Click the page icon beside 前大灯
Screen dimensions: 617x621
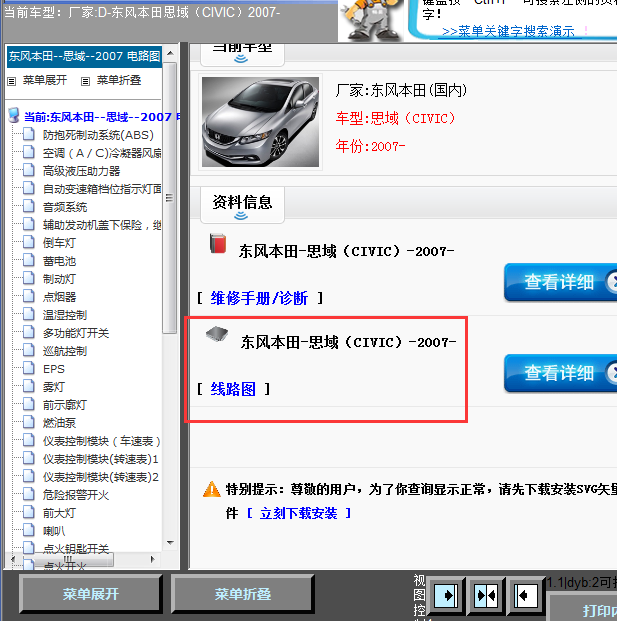click(x=29, y=512)
